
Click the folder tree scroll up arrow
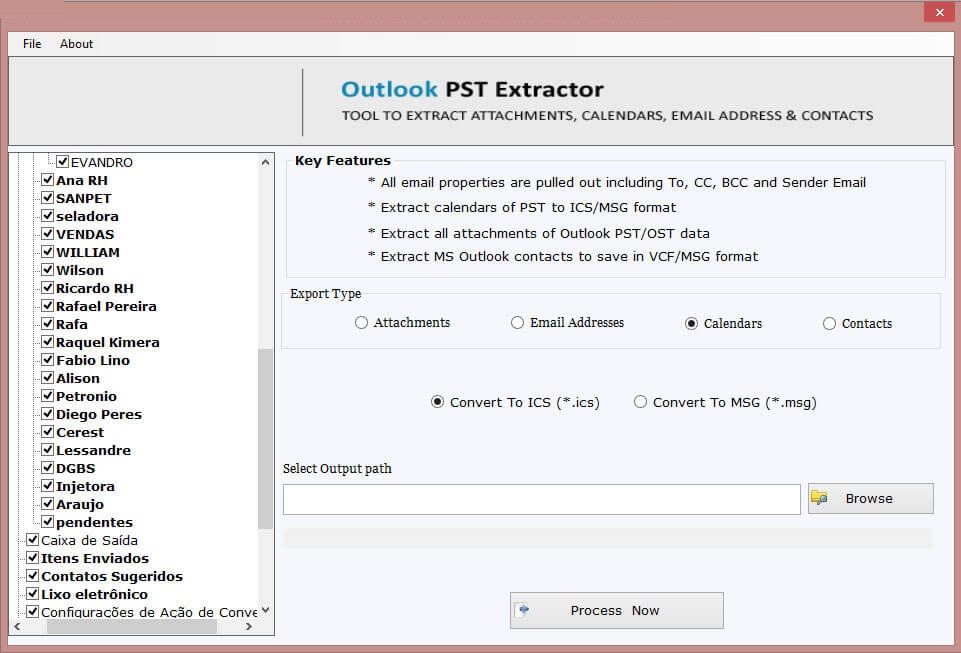(265, 162)
